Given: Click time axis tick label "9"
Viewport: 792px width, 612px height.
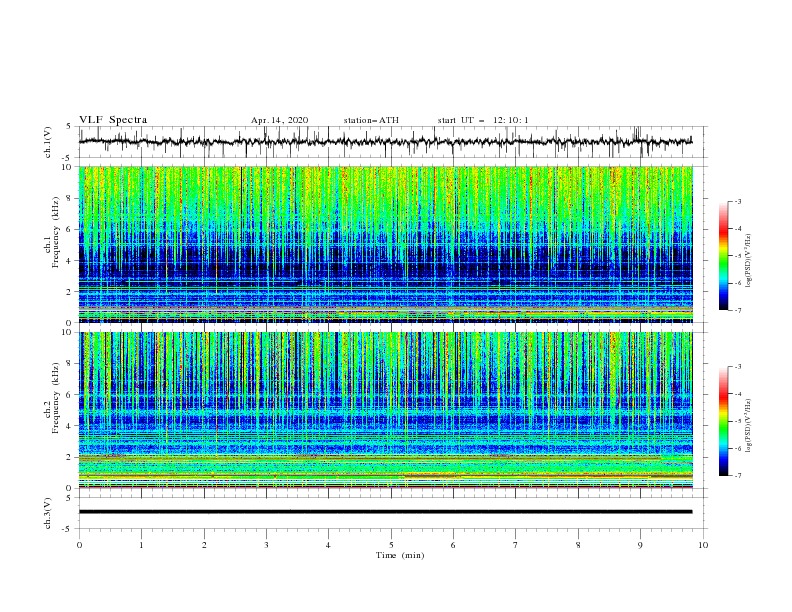Looking at the screenshot, I should pos(640,545).
